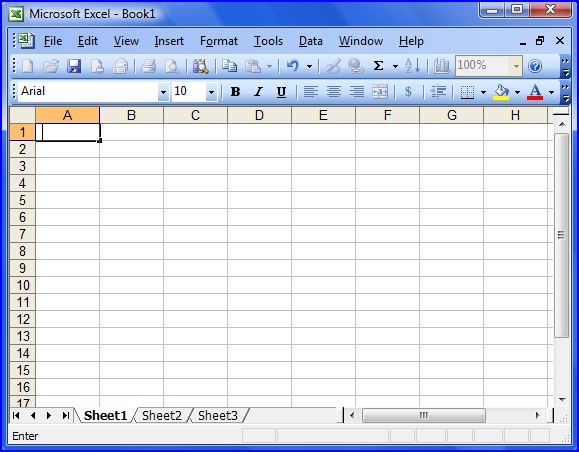Open Print Preview magnifier icon
This screenshot has height=452, width=579.
[171, 66]
